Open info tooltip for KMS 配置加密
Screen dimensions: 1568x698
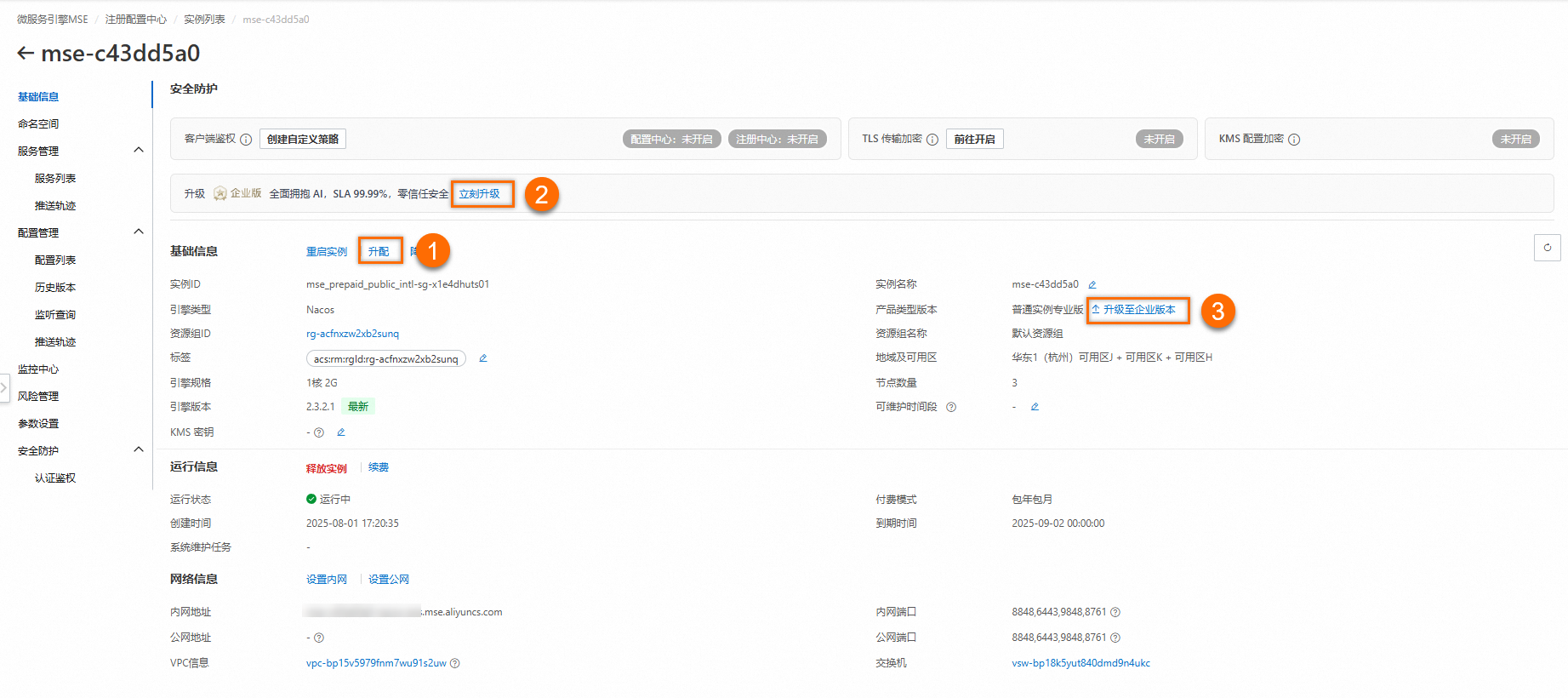(x=1294, y=140)
